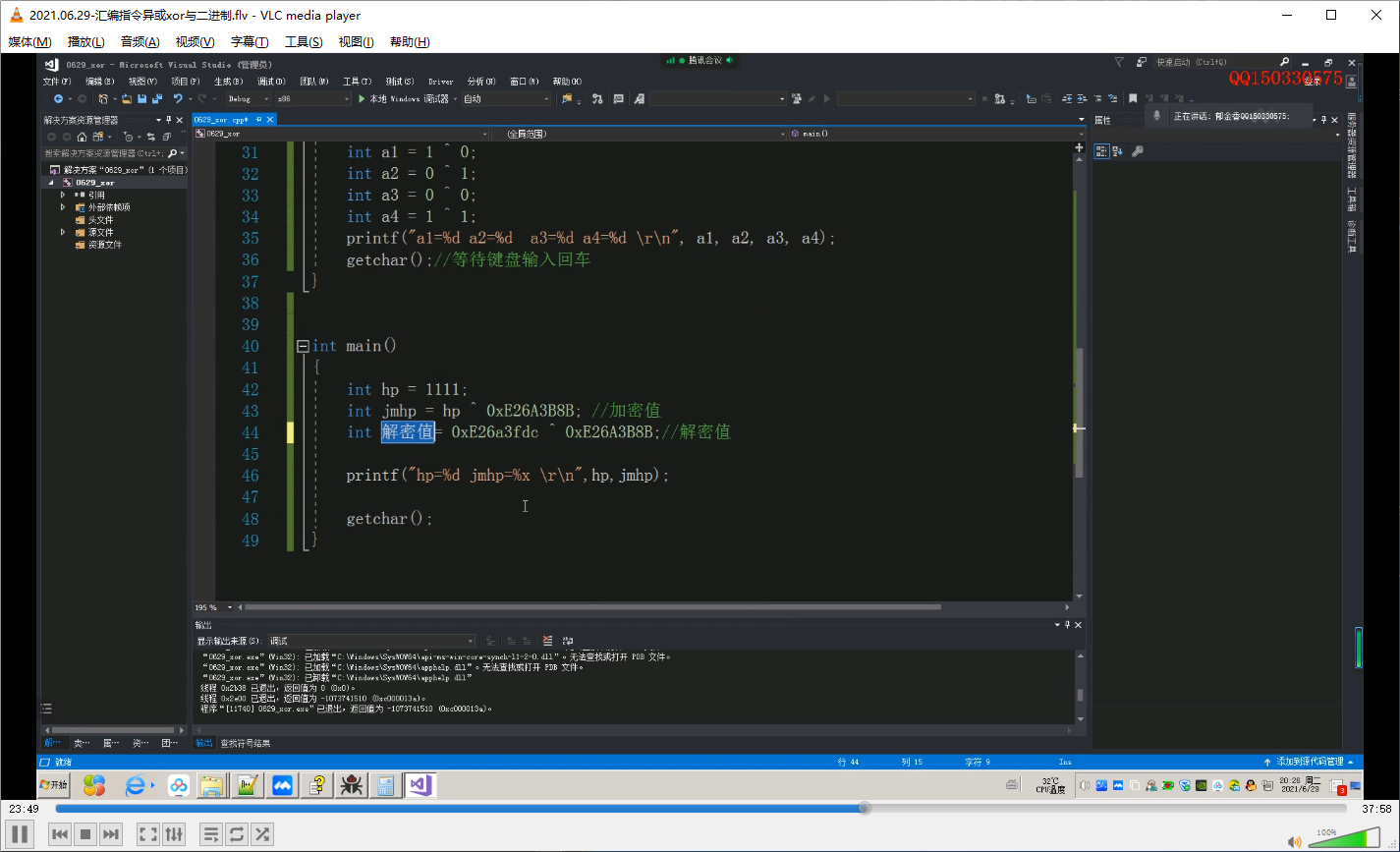Expand the 引用 tree node
Viewport: 1400px width, 852px height.
click(x=63, y=195)
